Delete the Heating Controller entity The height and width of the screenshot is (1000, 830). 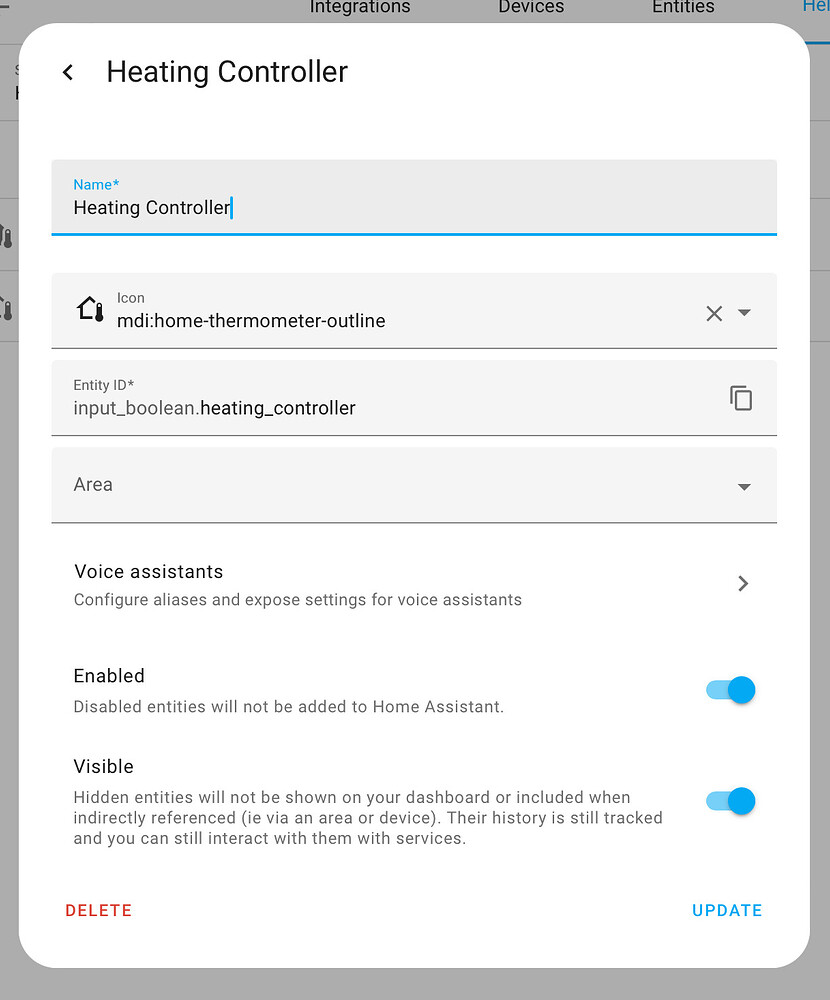point(98,910)
